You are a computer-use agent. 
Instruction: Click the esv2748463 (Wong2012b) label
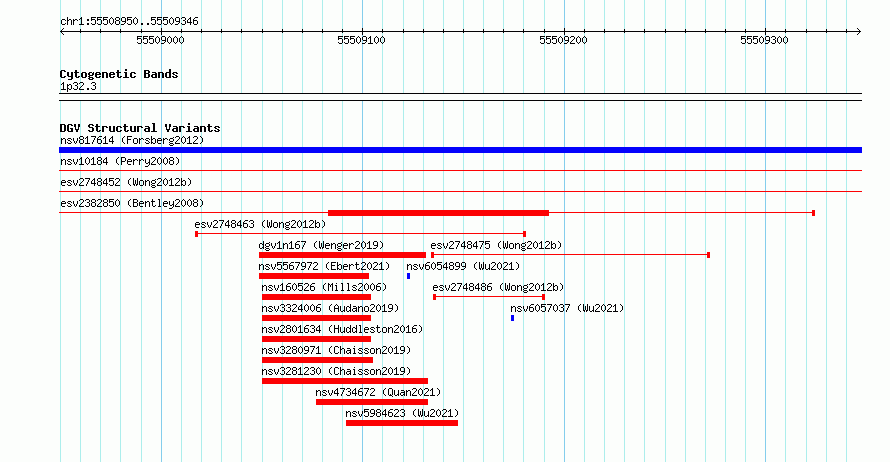pos(261,224)
